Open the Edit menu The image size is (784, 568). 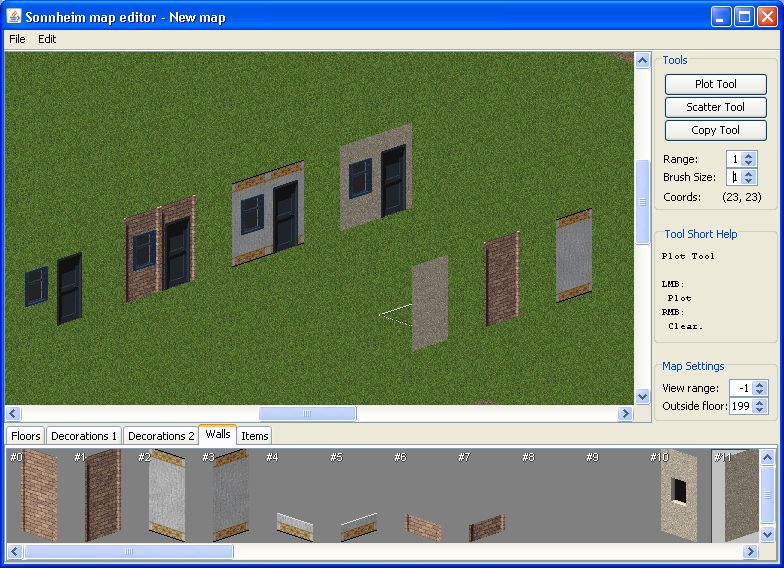coord(47,39)
